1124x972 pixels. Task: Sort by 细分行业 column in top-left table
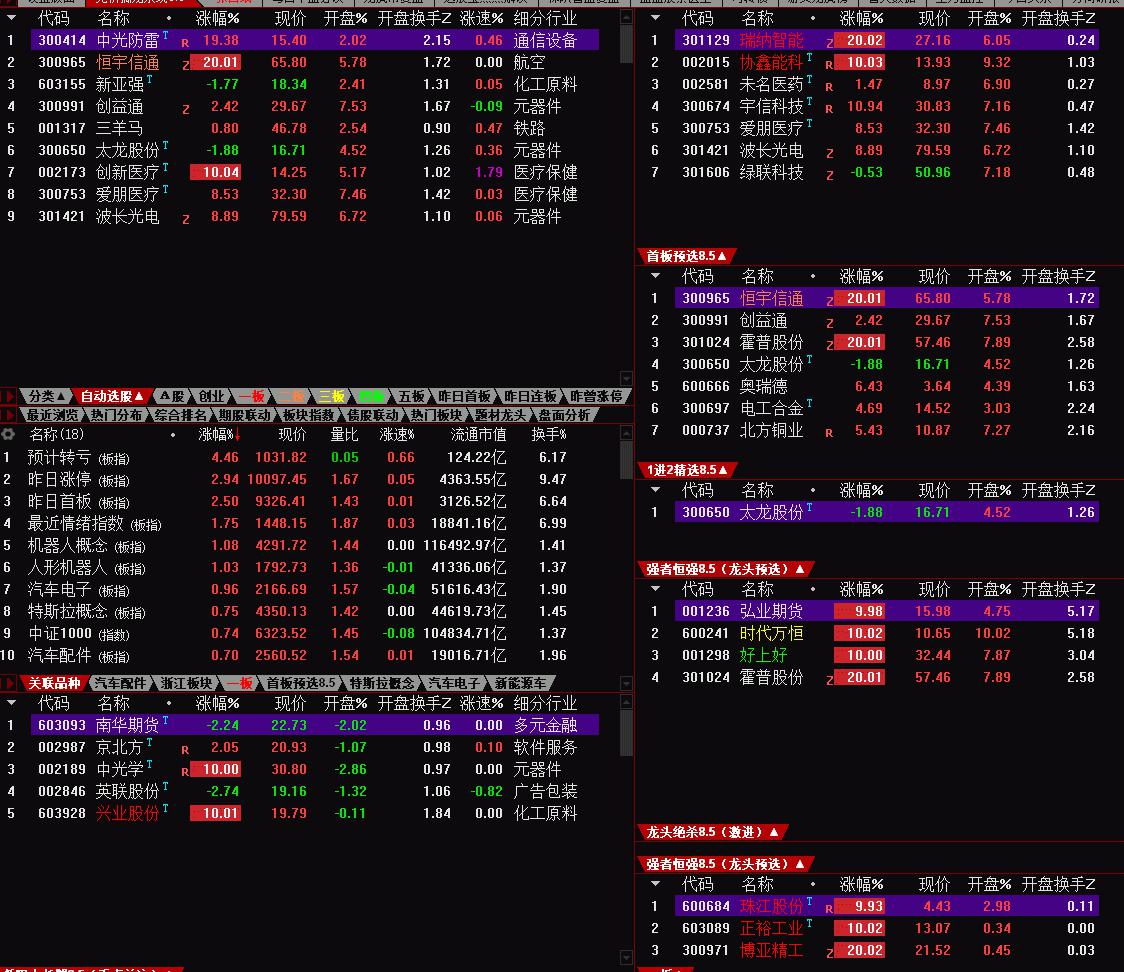tap(545, 18)
